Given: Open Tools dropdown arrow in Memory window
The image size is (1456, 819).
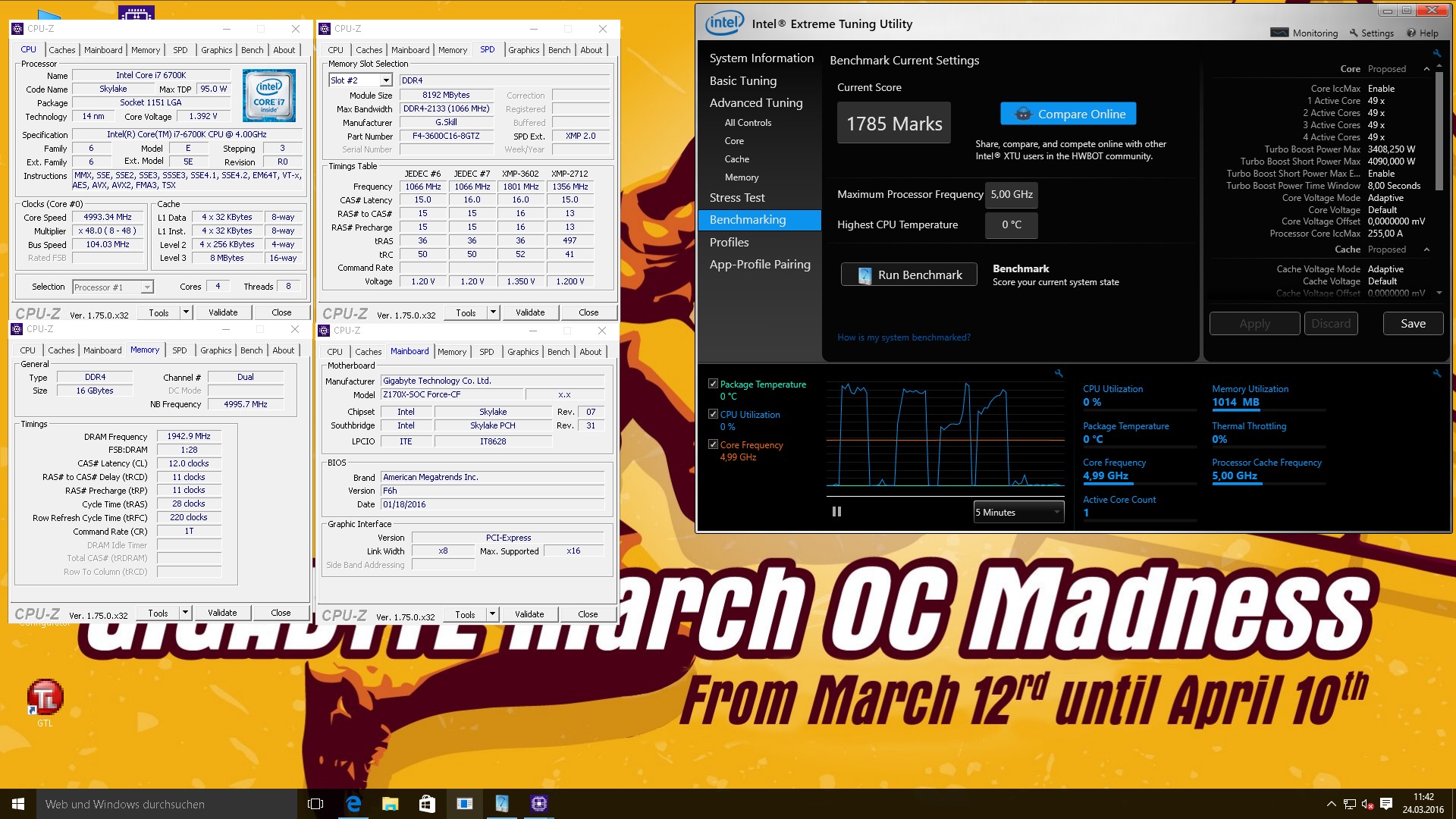Looking at the screenshot, I should click(x=184, y=613).
